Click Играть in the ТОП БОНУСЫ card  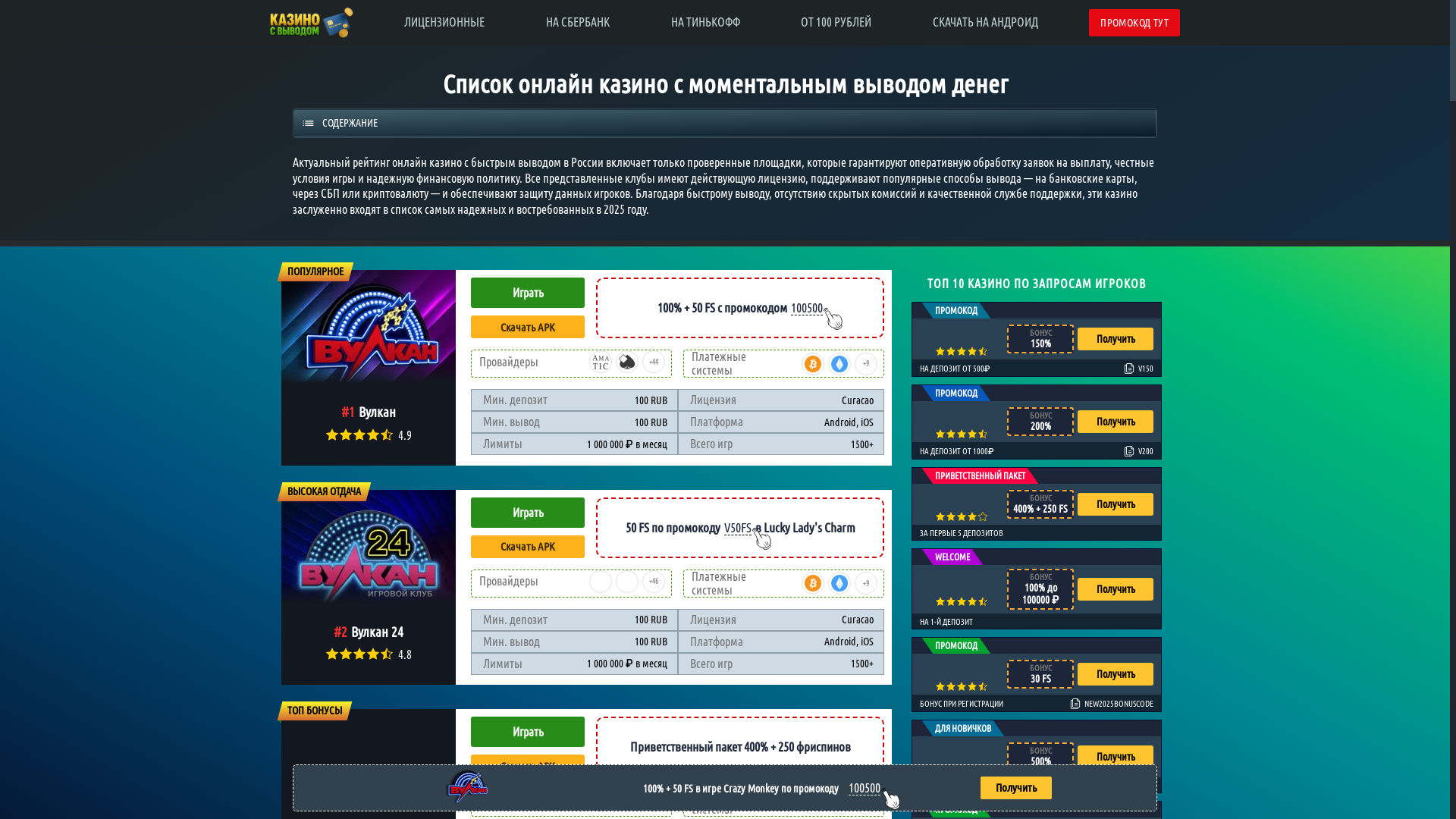pyautogui.click(x=528, y=732)
